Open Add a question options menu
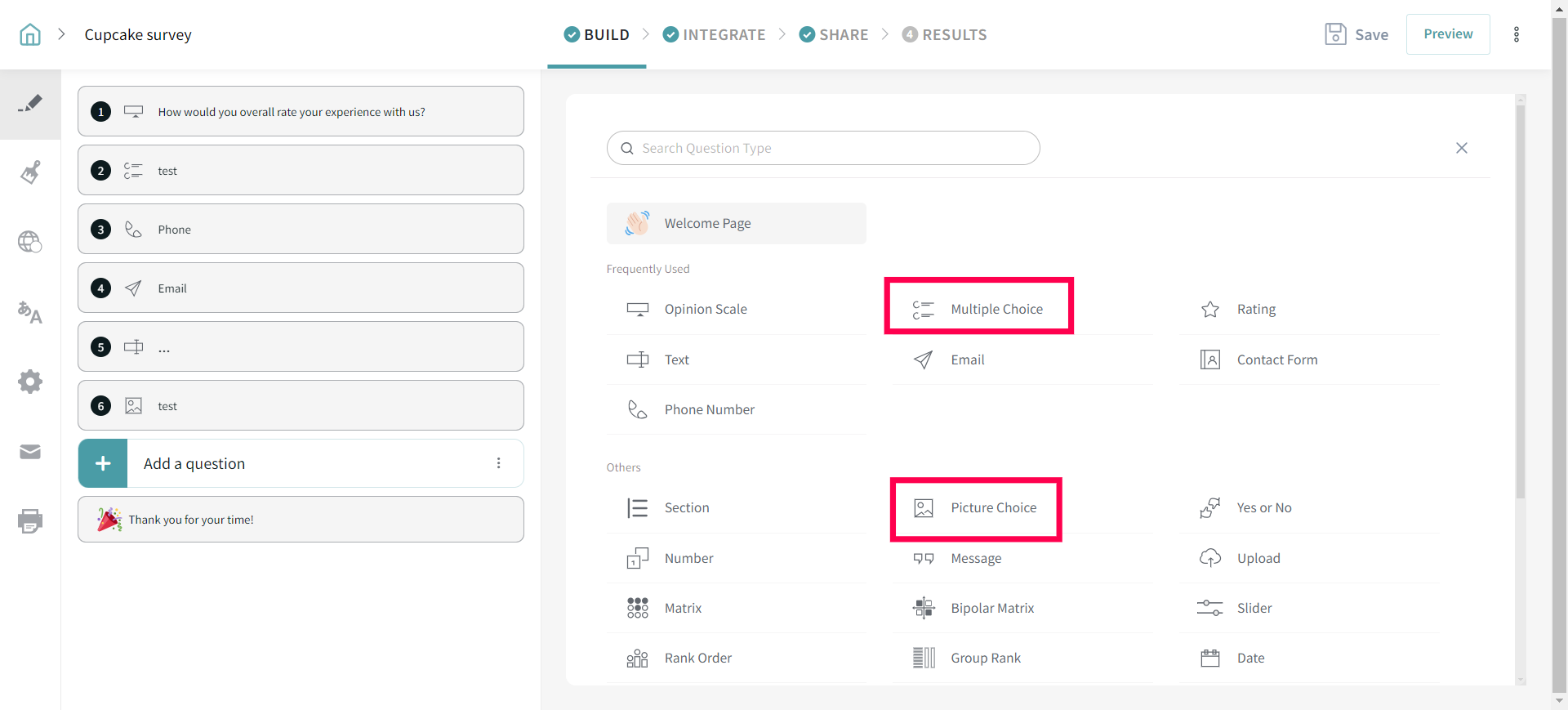Viewport: 1568px width, 710px height. pos(498,463)
